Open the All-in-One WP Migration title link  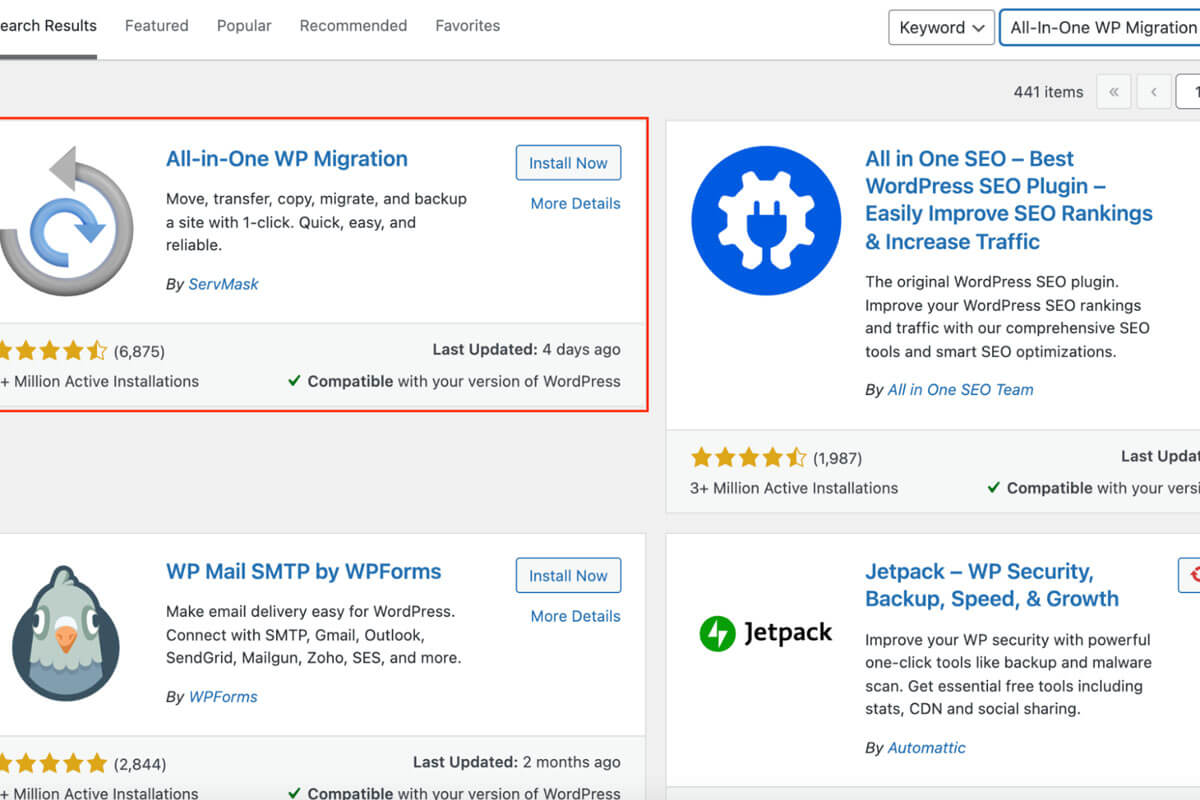(x=287, y=159)
